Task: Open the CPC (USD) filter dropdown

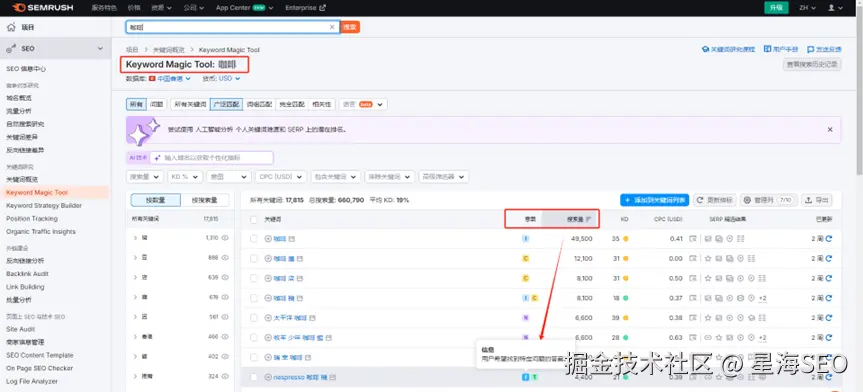Action: [281, 177]
